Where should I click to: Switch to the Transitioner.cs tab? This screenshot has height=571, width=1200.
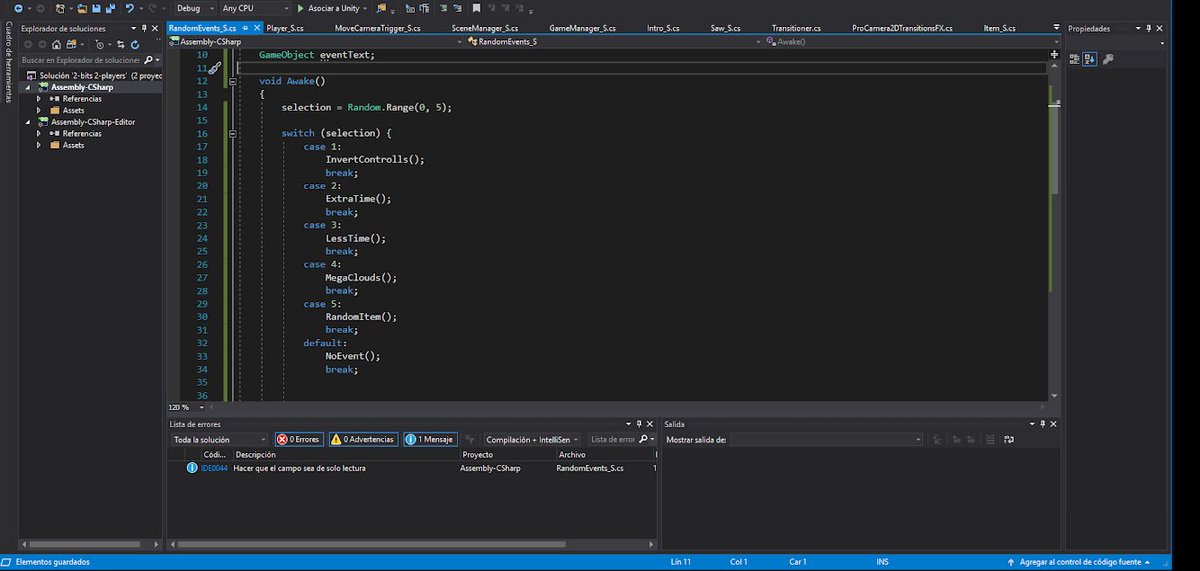[x=796, y=28]
